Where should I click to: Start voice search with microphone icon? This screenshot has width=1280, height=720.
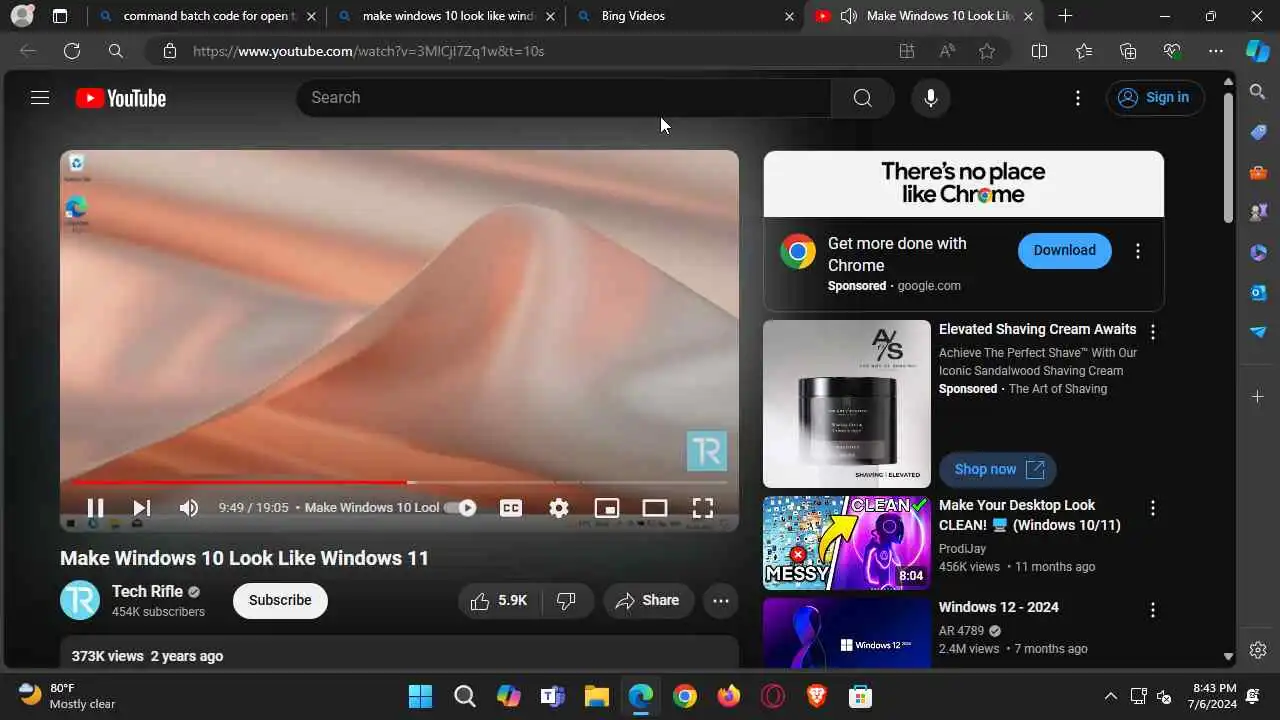tap(930, 98)
